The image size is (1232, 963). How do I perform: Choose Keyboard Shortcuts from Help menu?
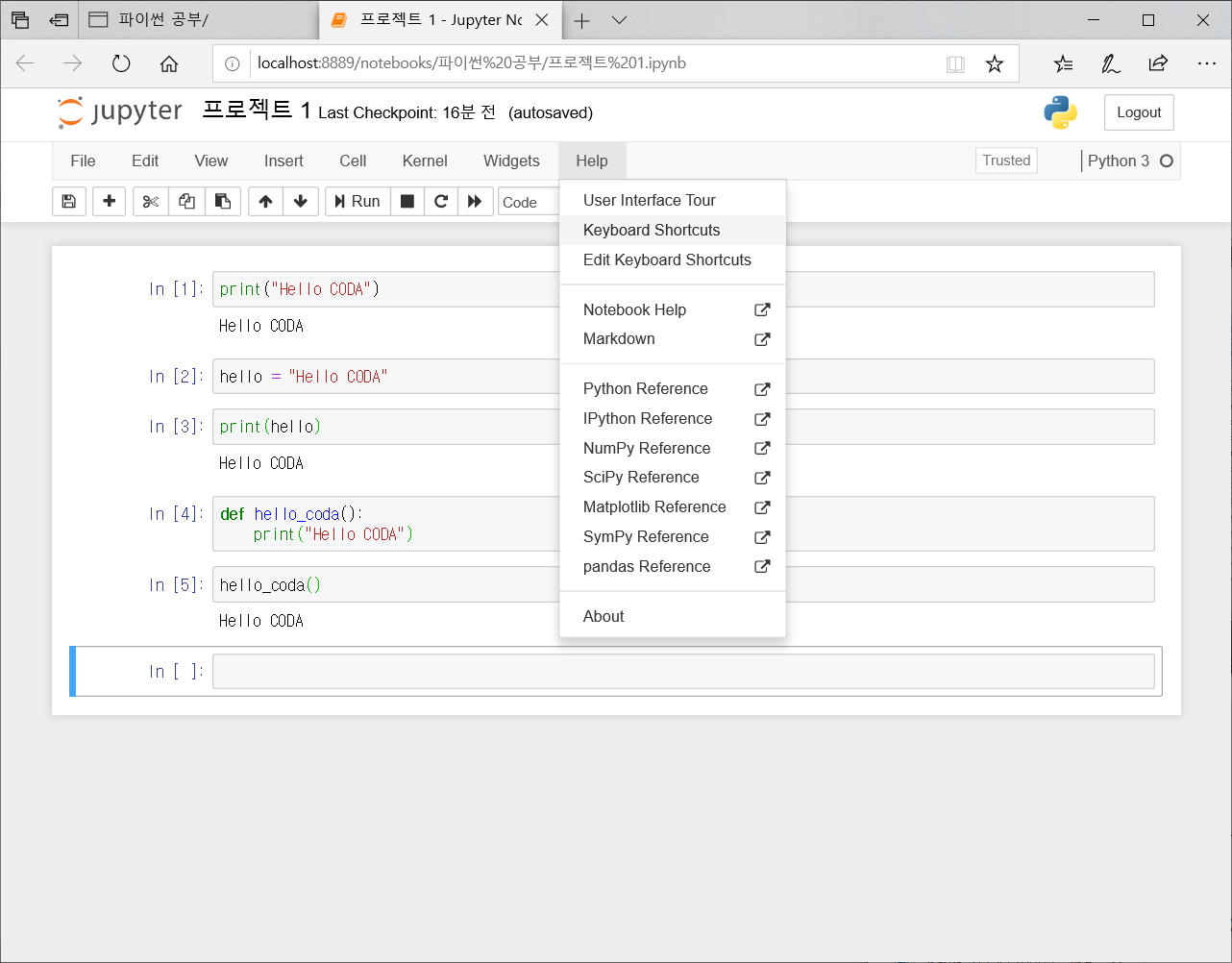tap(673, 230)
